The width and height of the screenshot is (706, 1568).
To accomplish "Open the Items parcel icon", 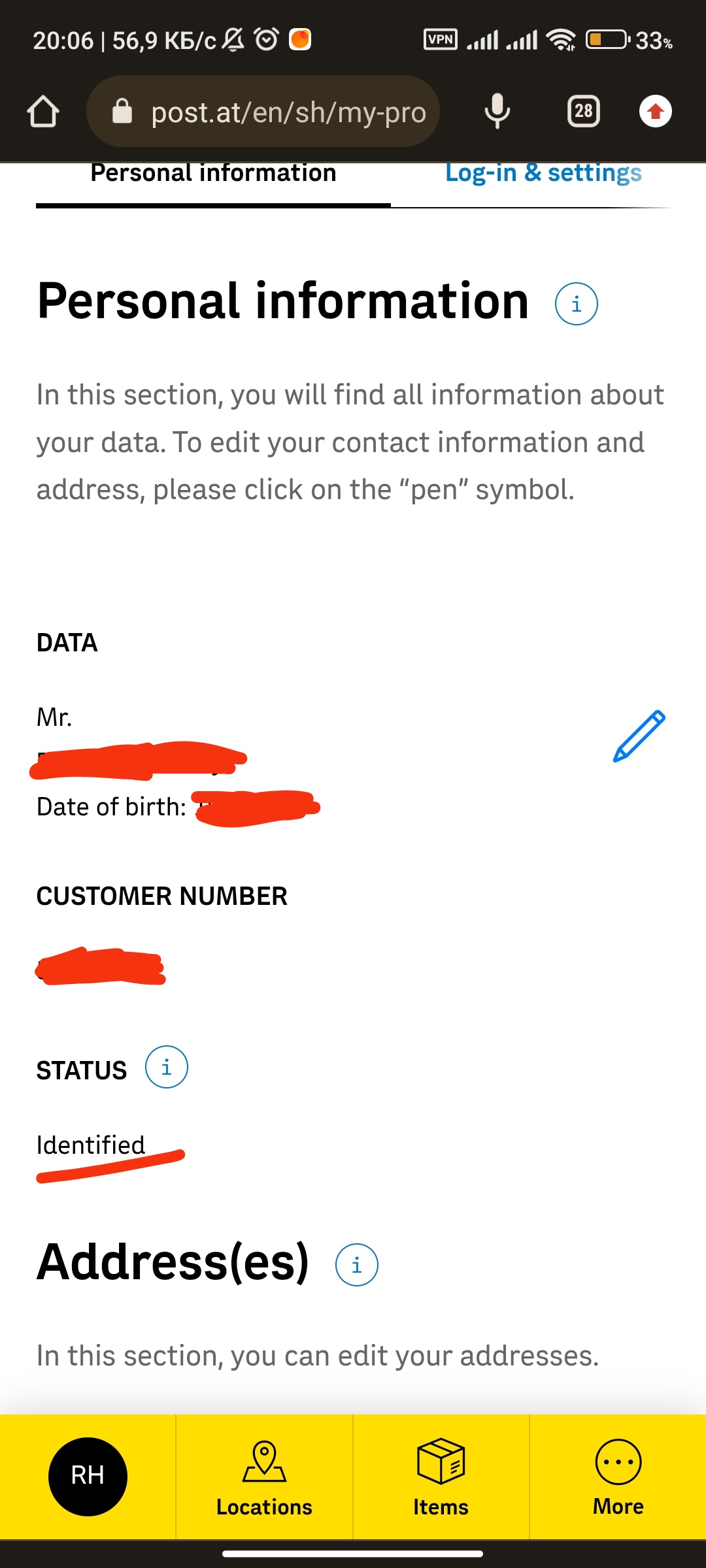I will pos(441,1462).
